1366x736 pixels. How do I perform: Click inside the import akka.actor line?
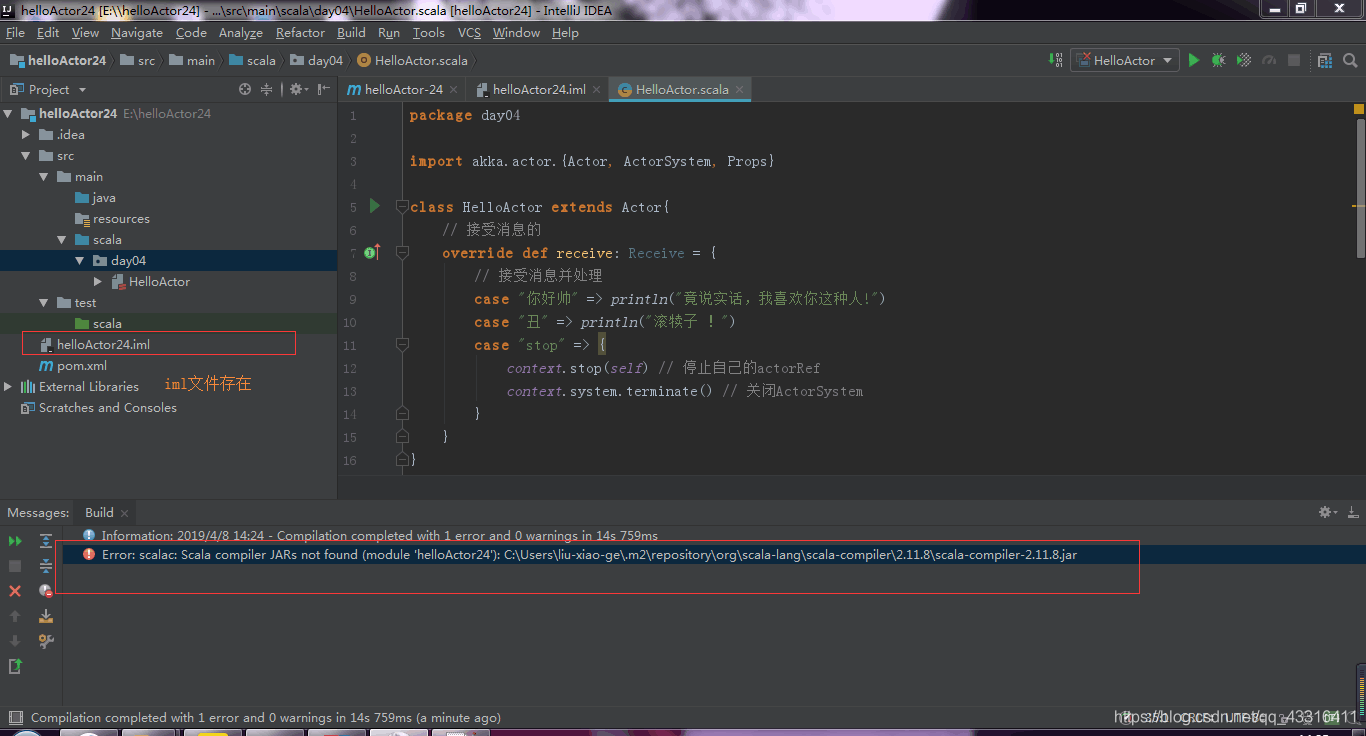(592, 161)
